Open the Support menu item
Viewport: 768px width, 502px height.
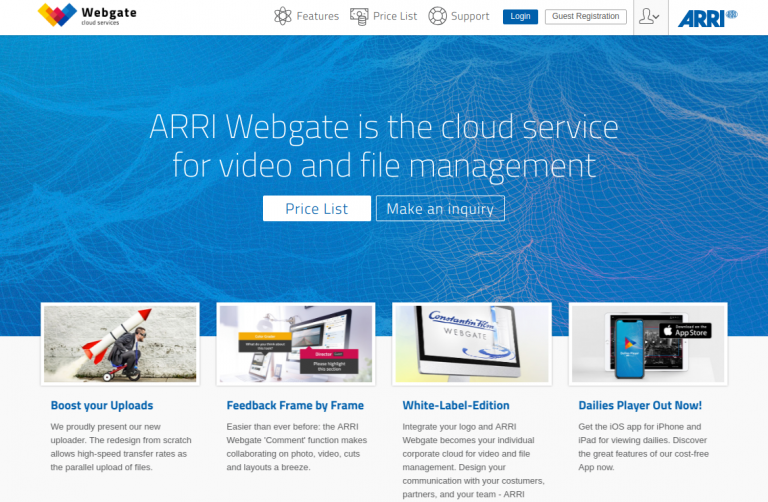470,16
